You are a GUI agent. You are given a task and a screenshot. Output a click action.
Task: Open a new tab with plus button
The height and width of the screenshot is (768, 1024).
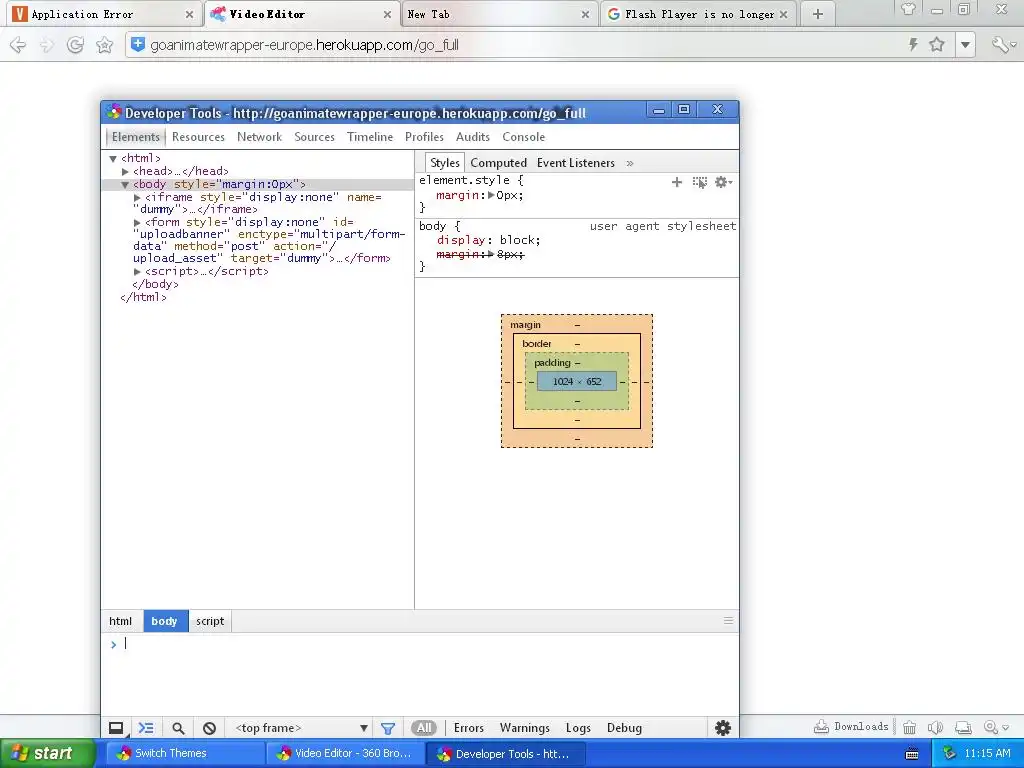[x=818, y=14]
